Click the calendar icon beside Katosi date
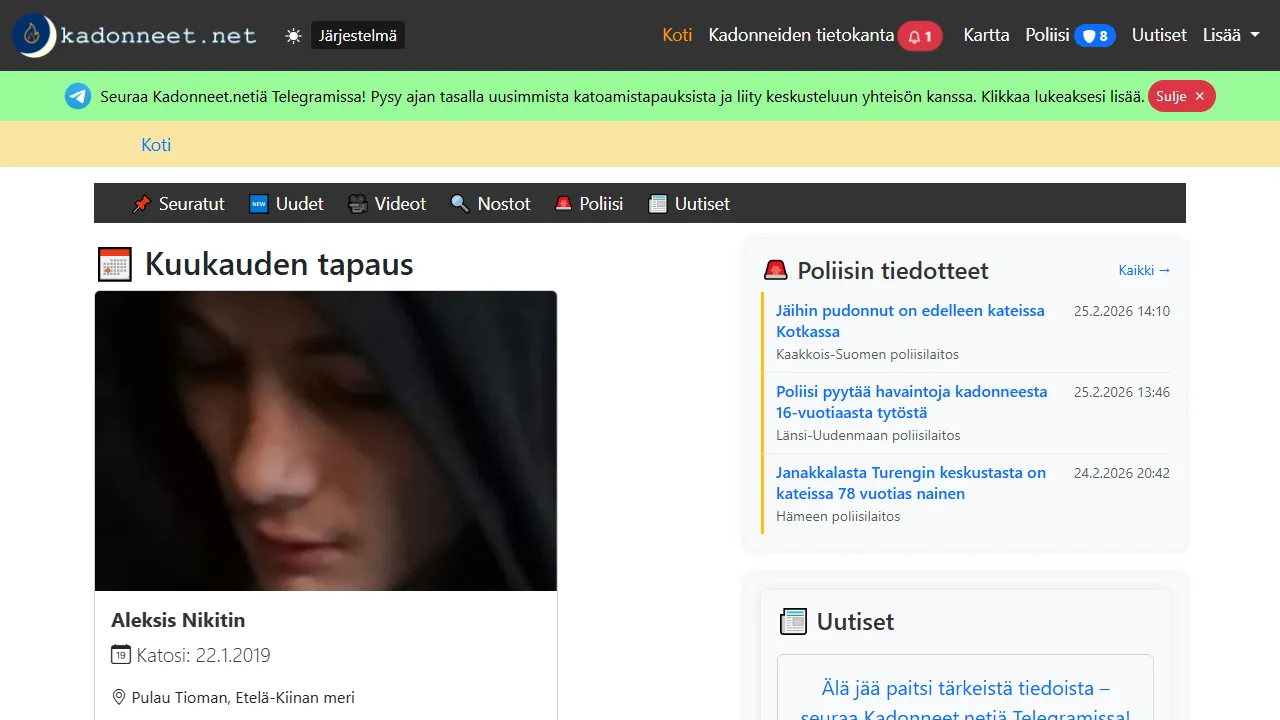The width and height of the screenshot is (1280, 720). tap(120, 655)
